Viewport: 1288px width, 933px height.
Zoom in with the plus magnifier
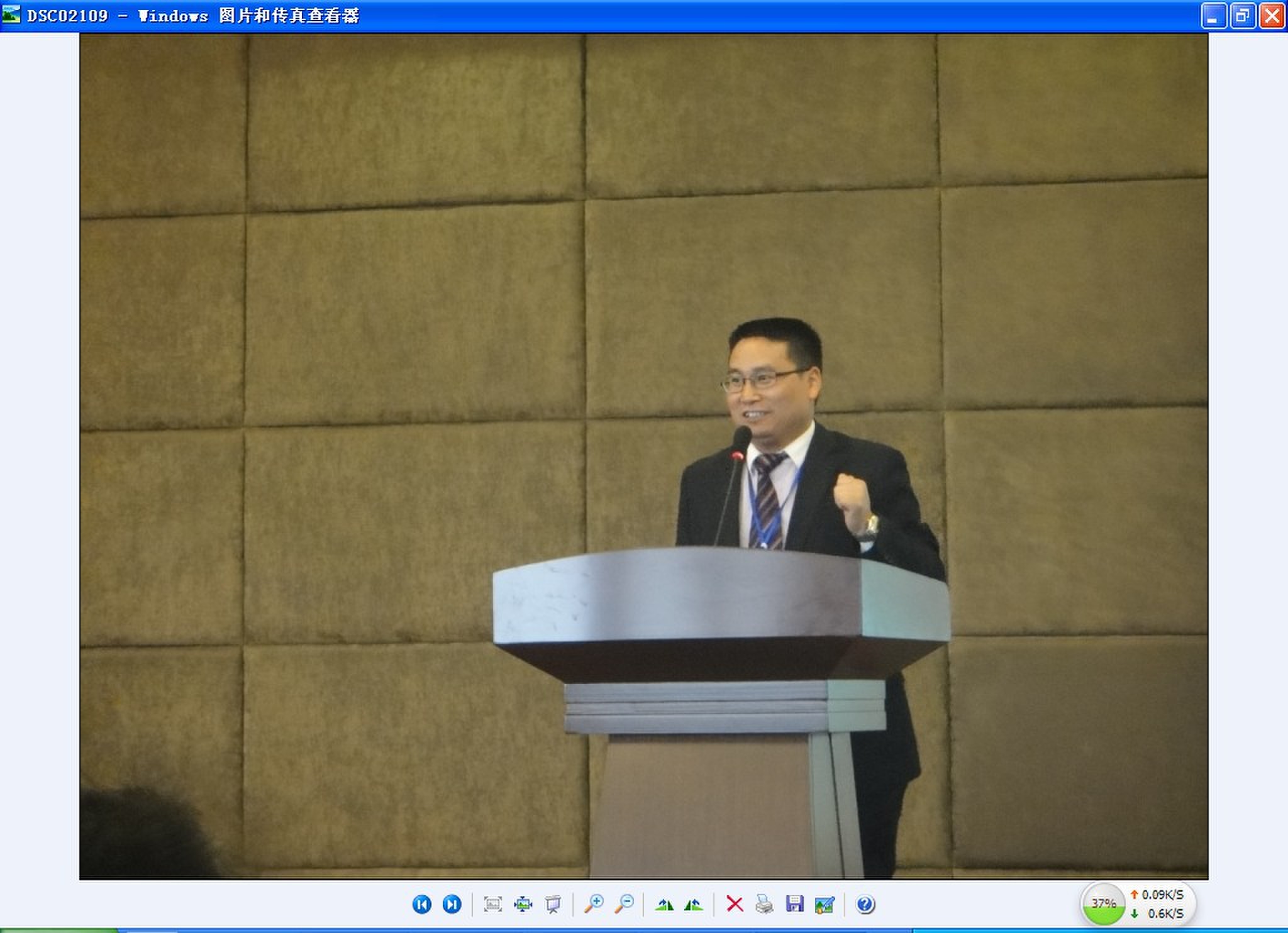(593, 904)
